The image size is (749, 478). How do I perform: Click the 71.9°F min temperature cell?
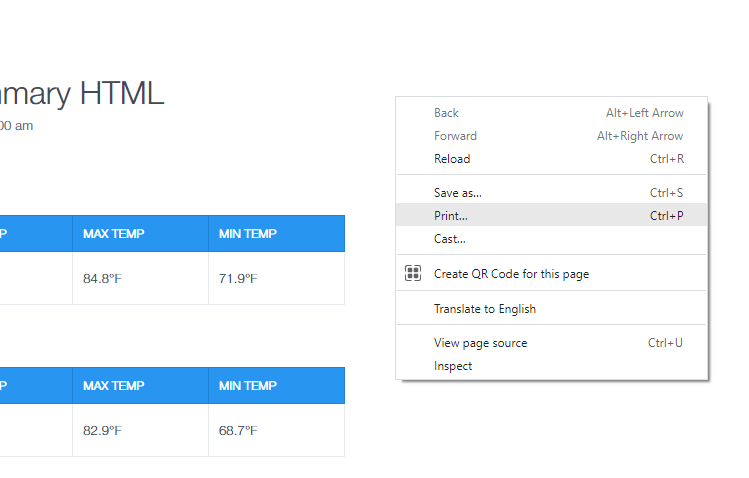pyautogui.click(x=238, y=278)
